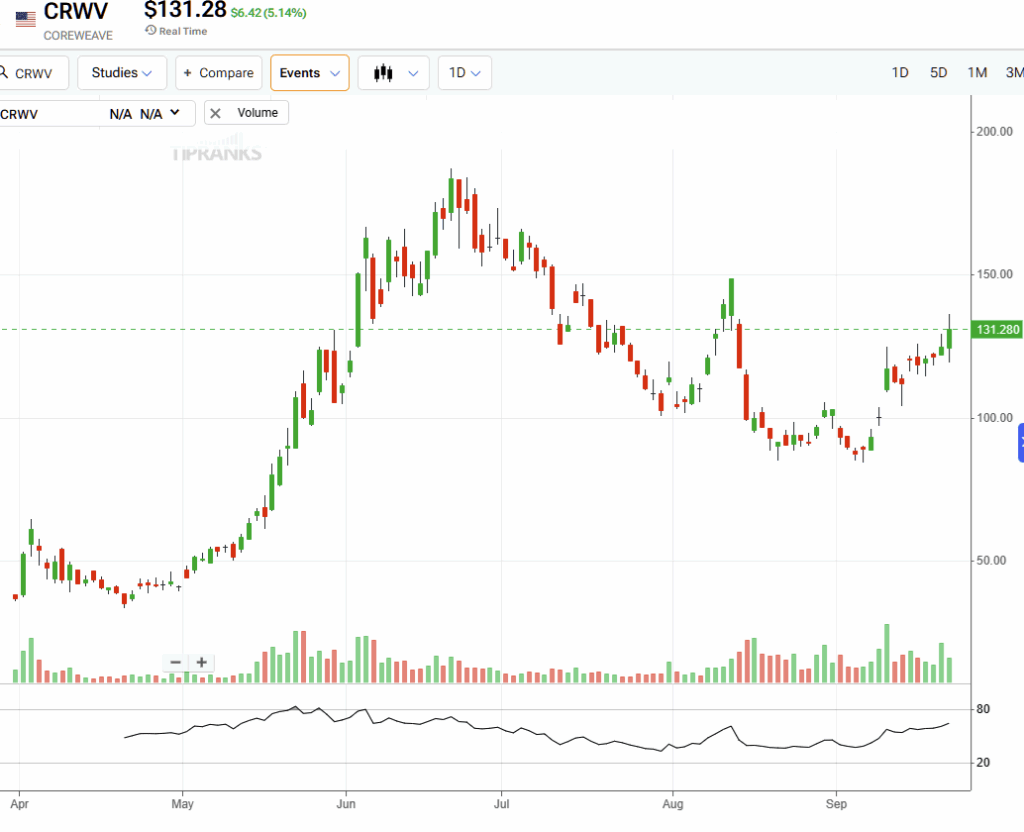Click the Real Time clock icon
The width and height of the screenshot is (1024, 832).
(150, 30)
